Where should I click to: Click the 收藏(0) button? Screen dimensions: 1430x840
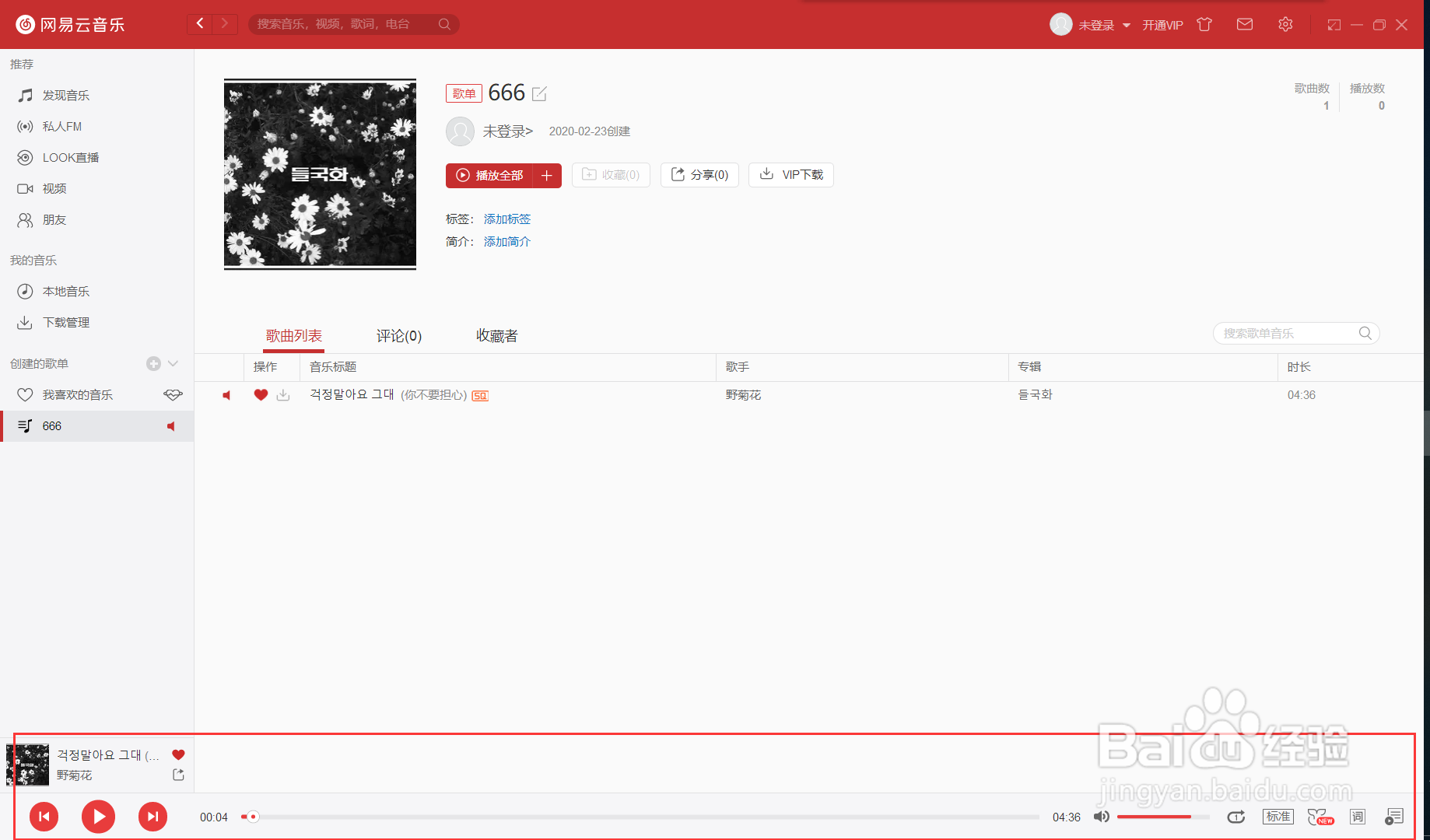coord(611,175)
